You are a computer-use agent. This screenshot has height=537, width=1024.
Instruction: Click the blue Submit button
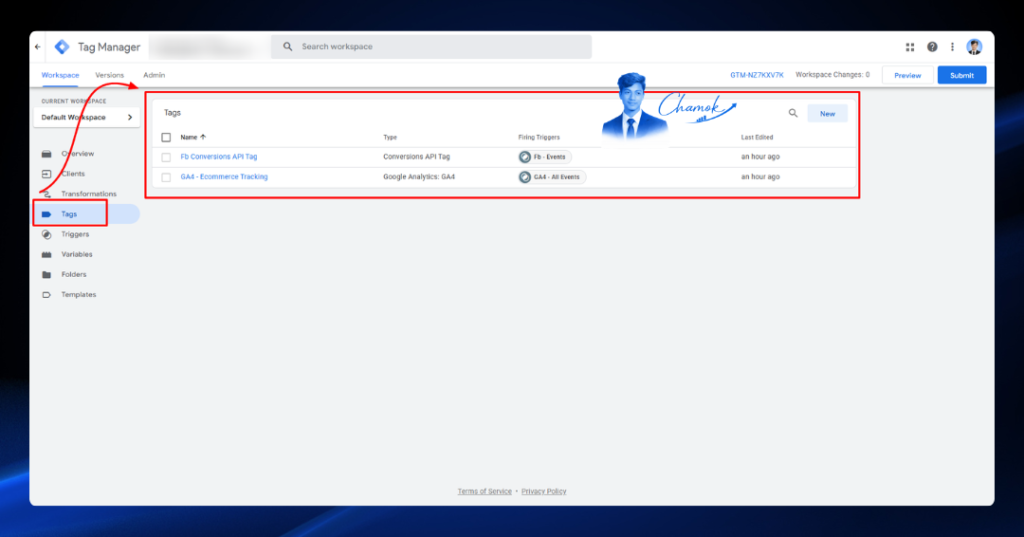coord(961,75)
